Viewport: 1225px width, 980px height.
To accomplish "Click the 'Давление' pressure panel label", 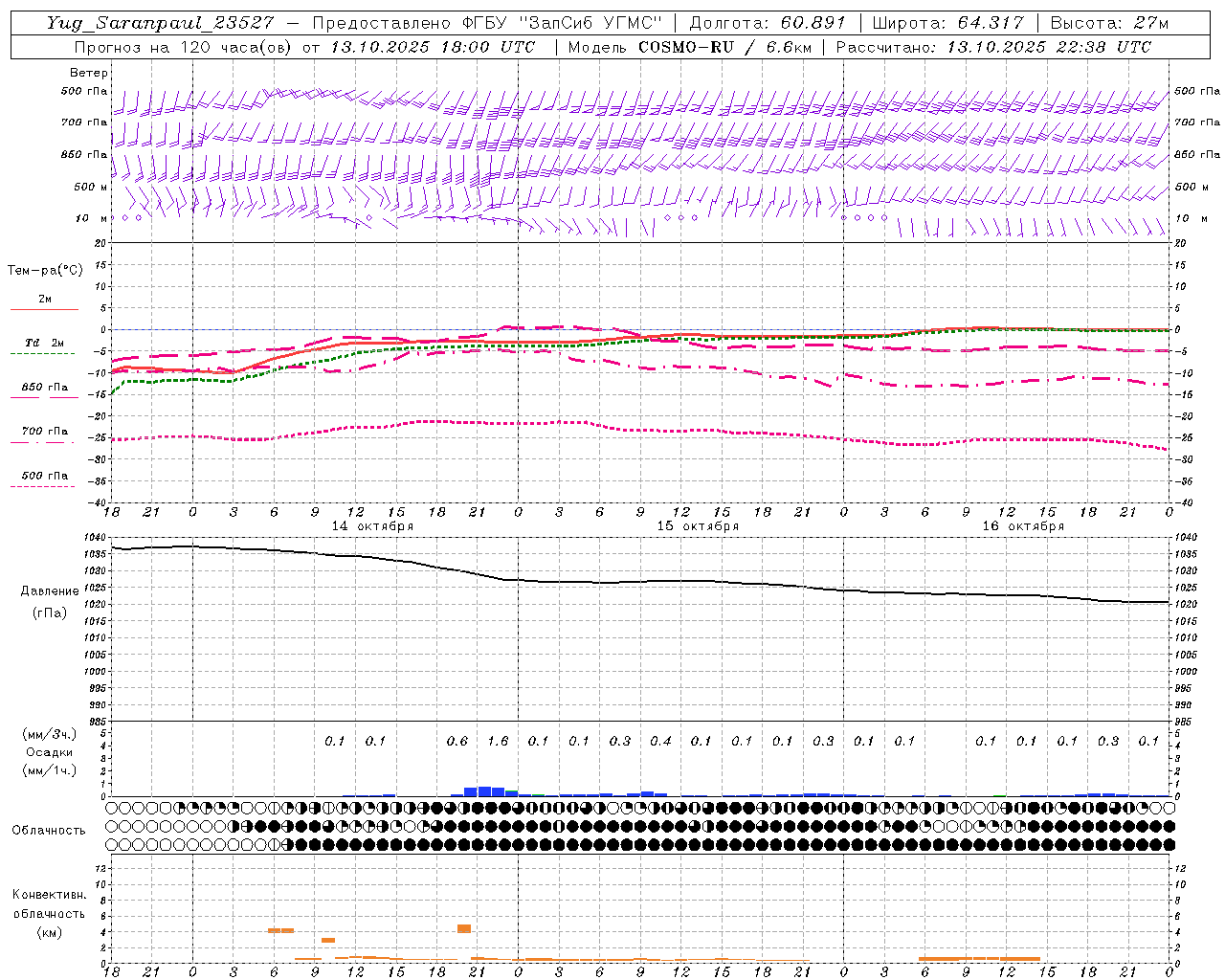I will [x=50, y=591].
